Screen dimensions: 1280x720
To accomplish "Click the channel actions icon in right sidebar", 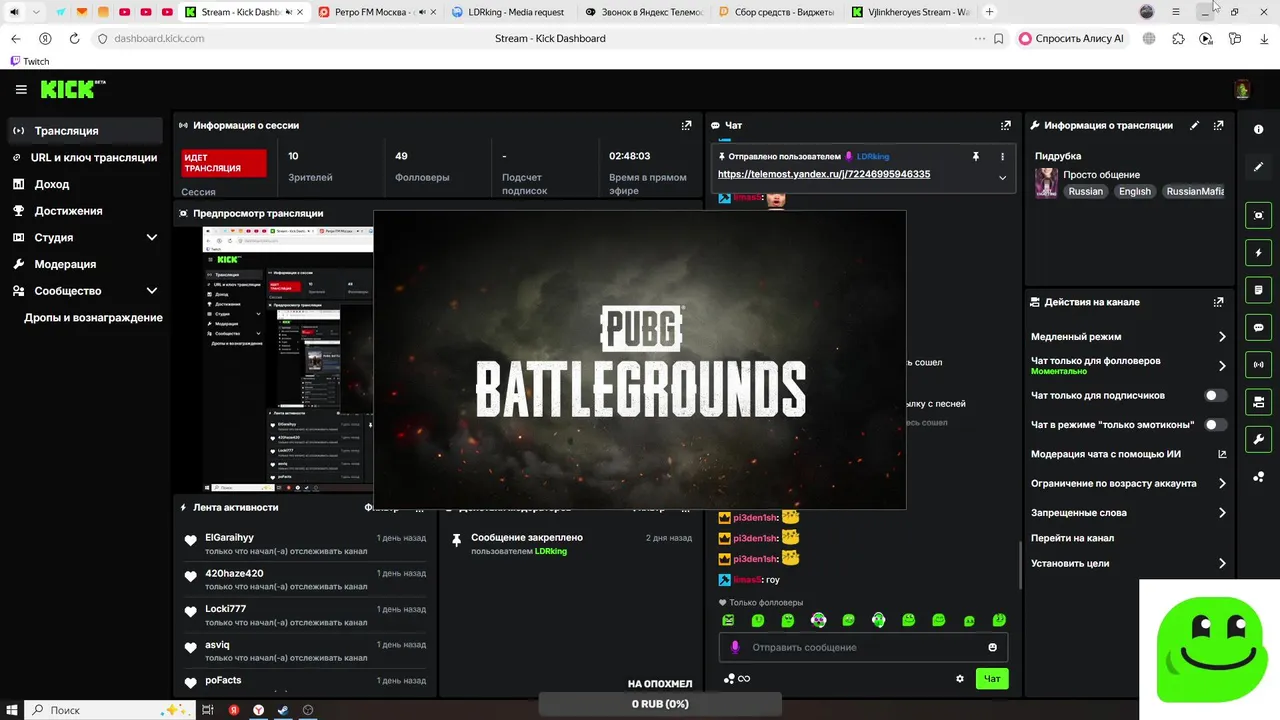I will pyautogui.click(x=1258, y=402).
